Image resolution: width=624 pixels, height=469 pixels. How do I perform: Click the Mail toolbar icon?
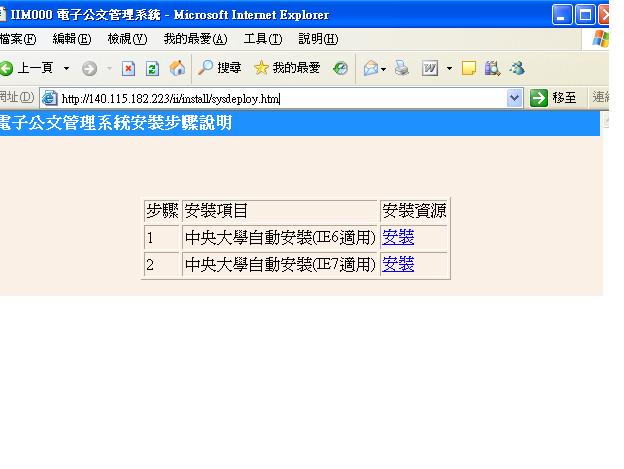tap(370, 68)
